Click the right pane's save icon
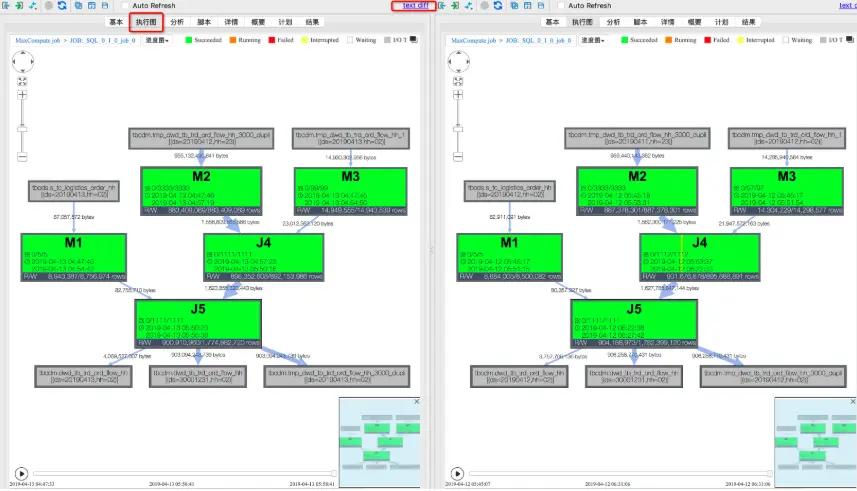This screenshot has width=857, height=491. [x=541, y=5]
